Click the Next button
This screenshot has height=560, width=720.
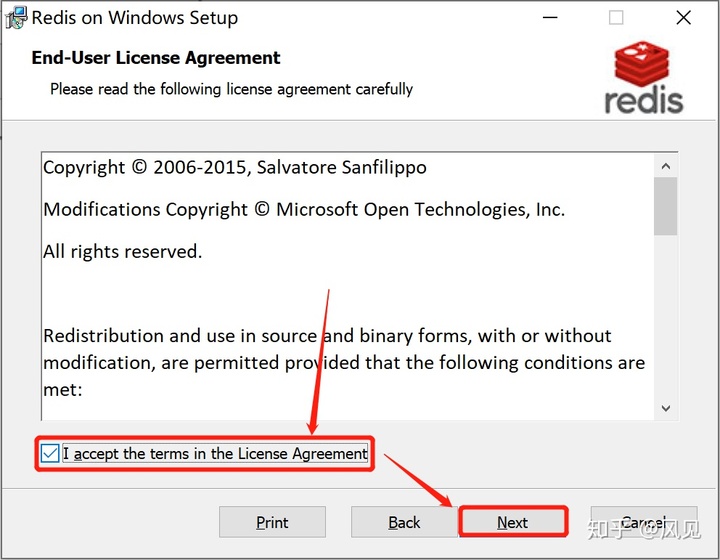[x=513, y=522]
